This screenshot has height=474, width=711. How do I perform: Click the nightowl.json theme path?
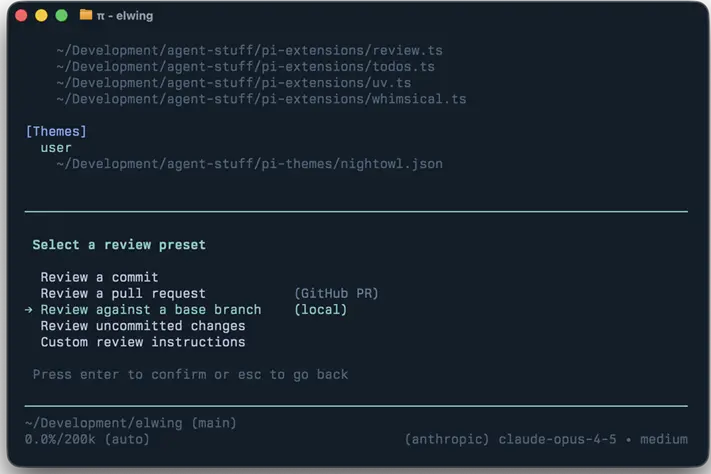249,163
